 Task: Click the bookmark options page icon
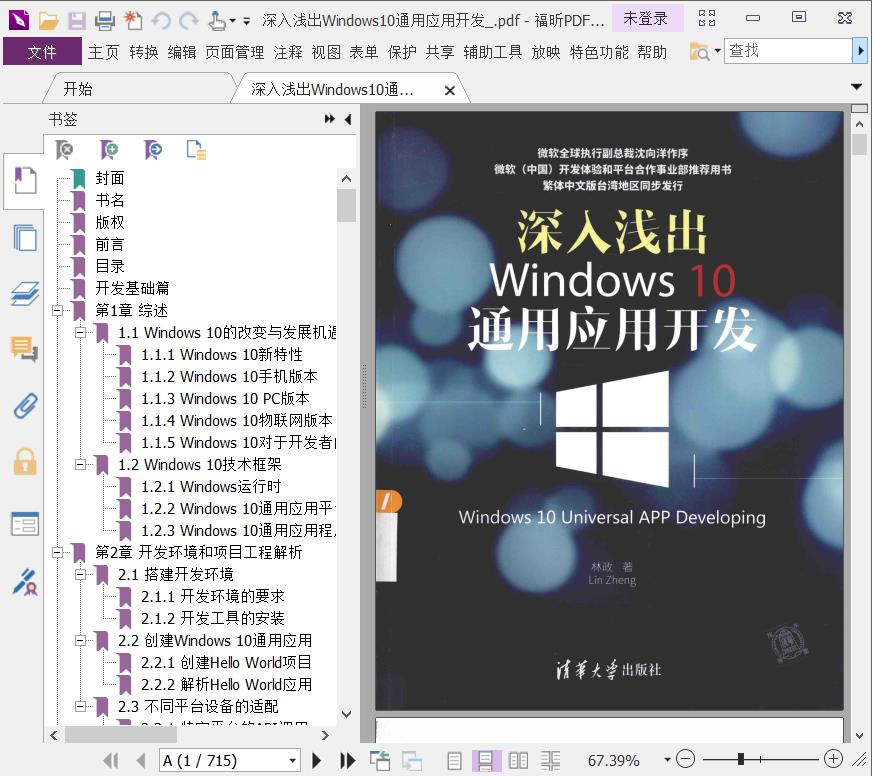(196, 150)
